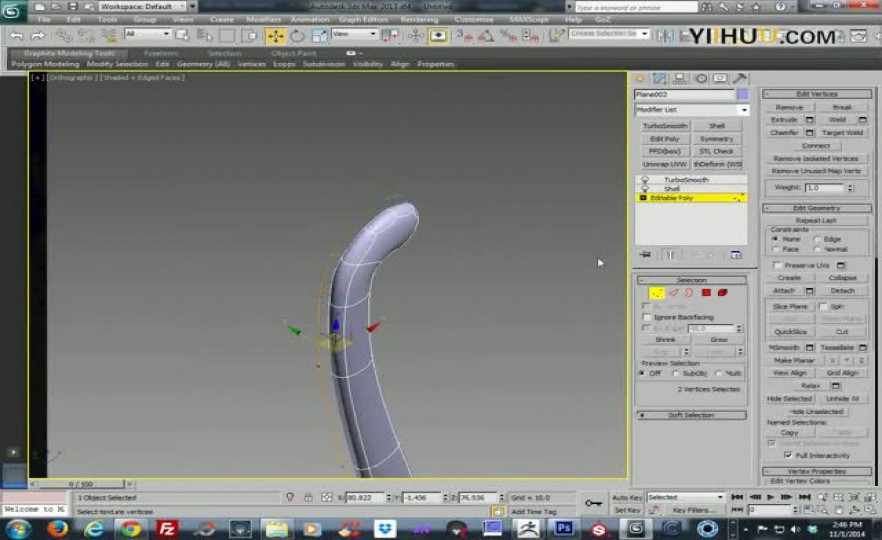Viewport: 882px width, 540px height.
Task: Open the Select by Name tool
Action: tap(204, 36)
